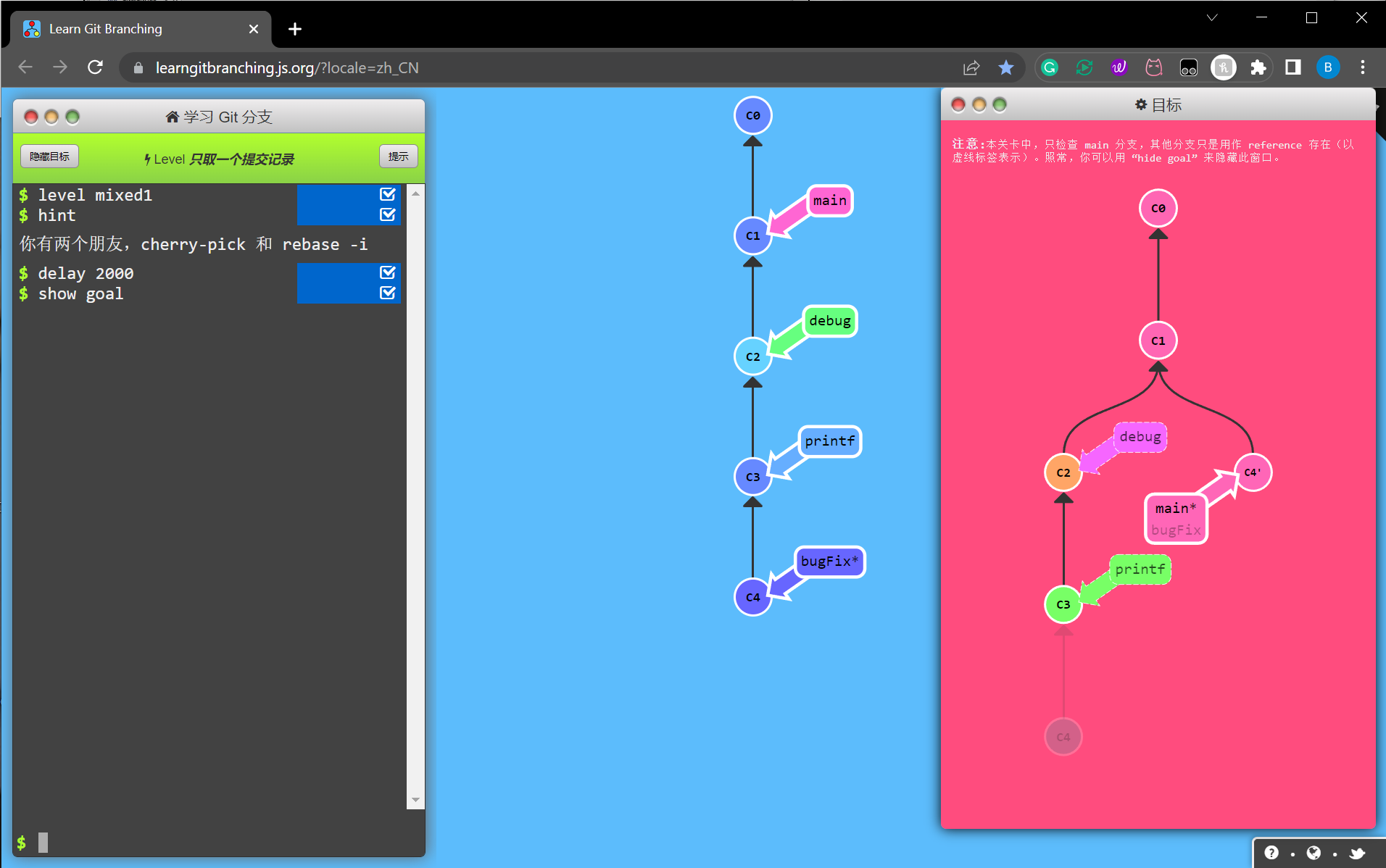Click 学习 Git 分支 terminal title
The height and width of the screenshot is (868, 1386).
pyautogui.click(x=219, y=117)
